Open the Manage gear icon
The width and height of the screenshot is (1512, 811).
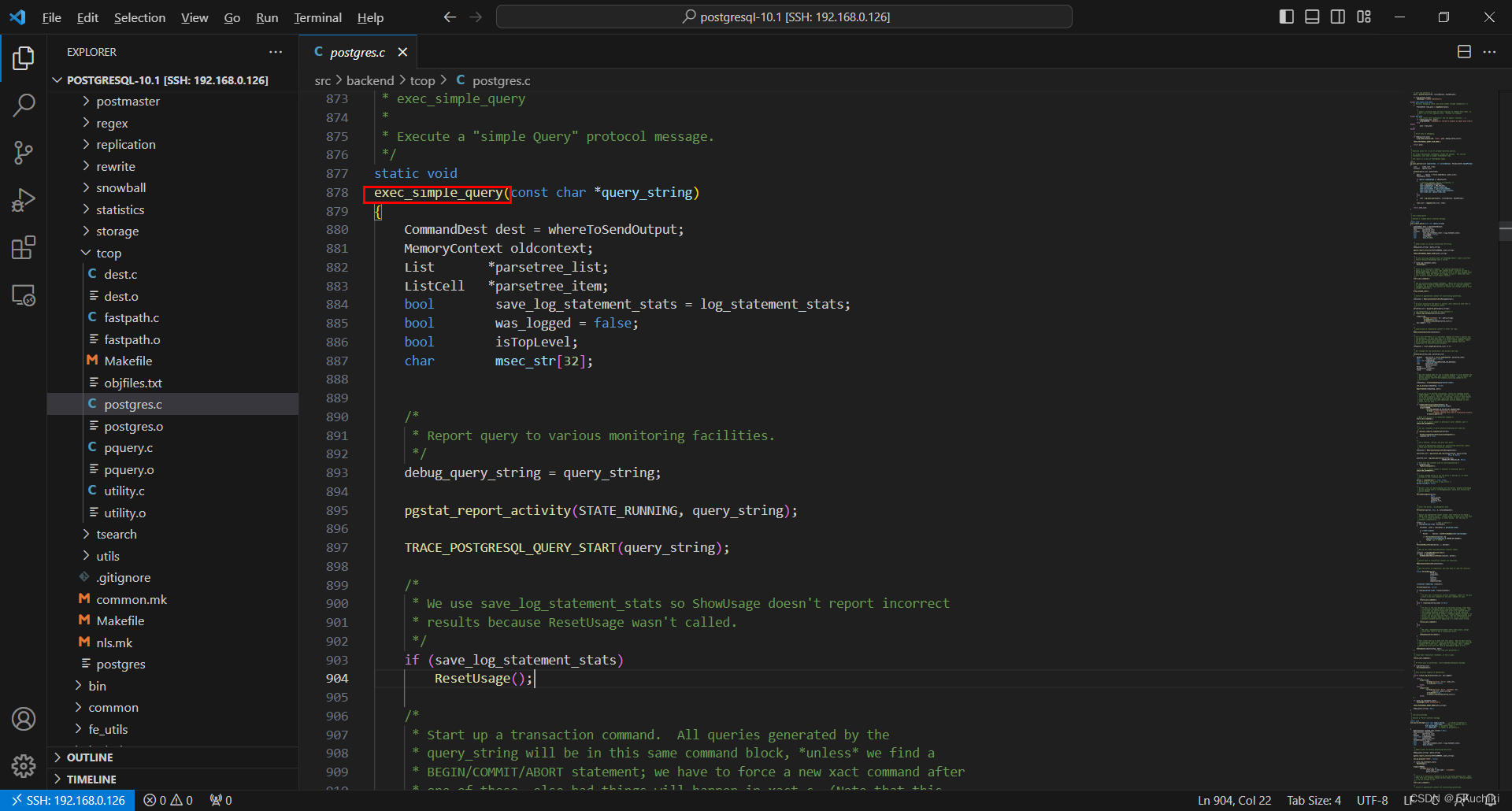pos(24,765)
